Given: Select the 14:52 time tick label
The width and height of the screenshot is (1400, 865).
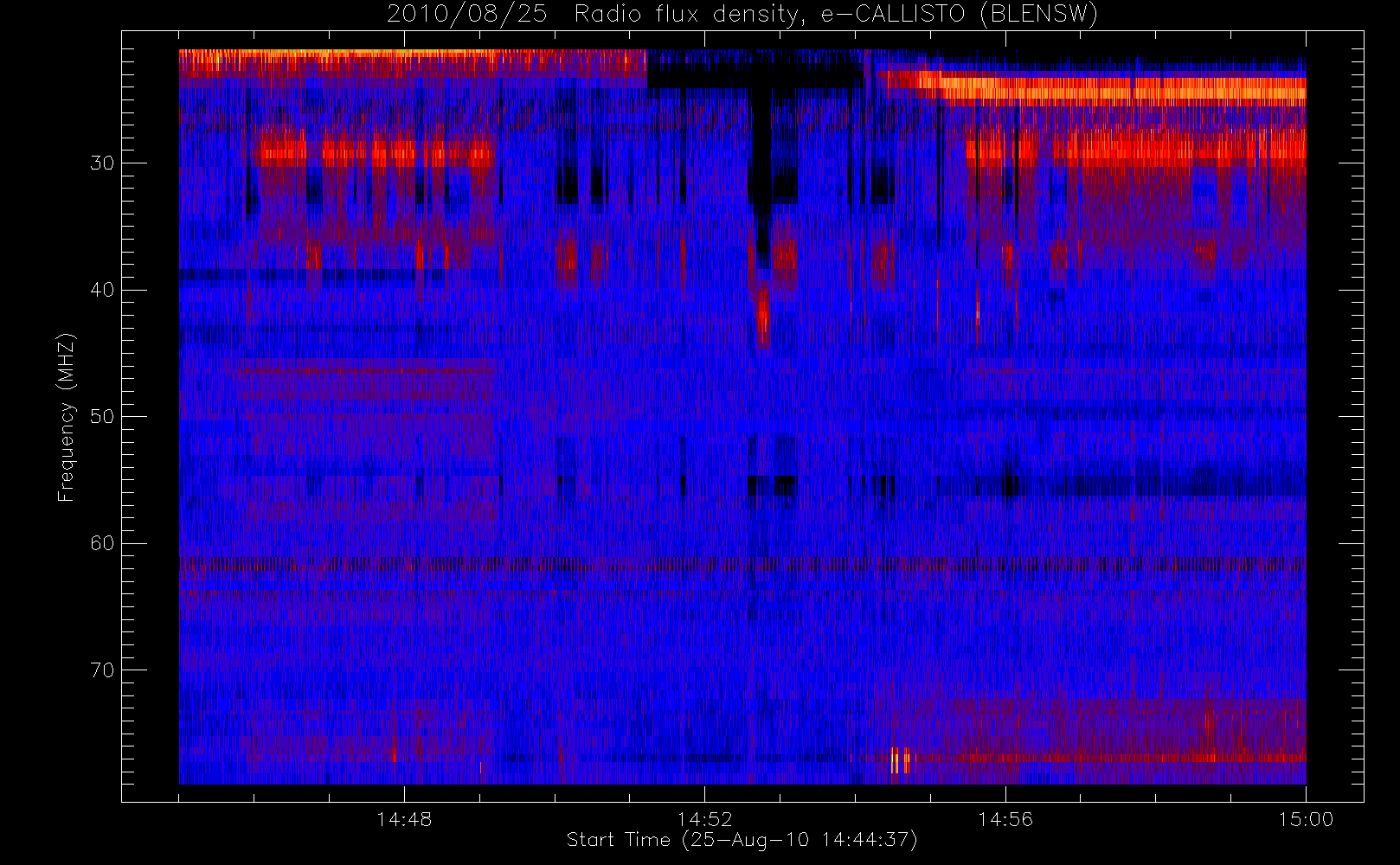Looking at the screenshot, I should pos(704,819).
